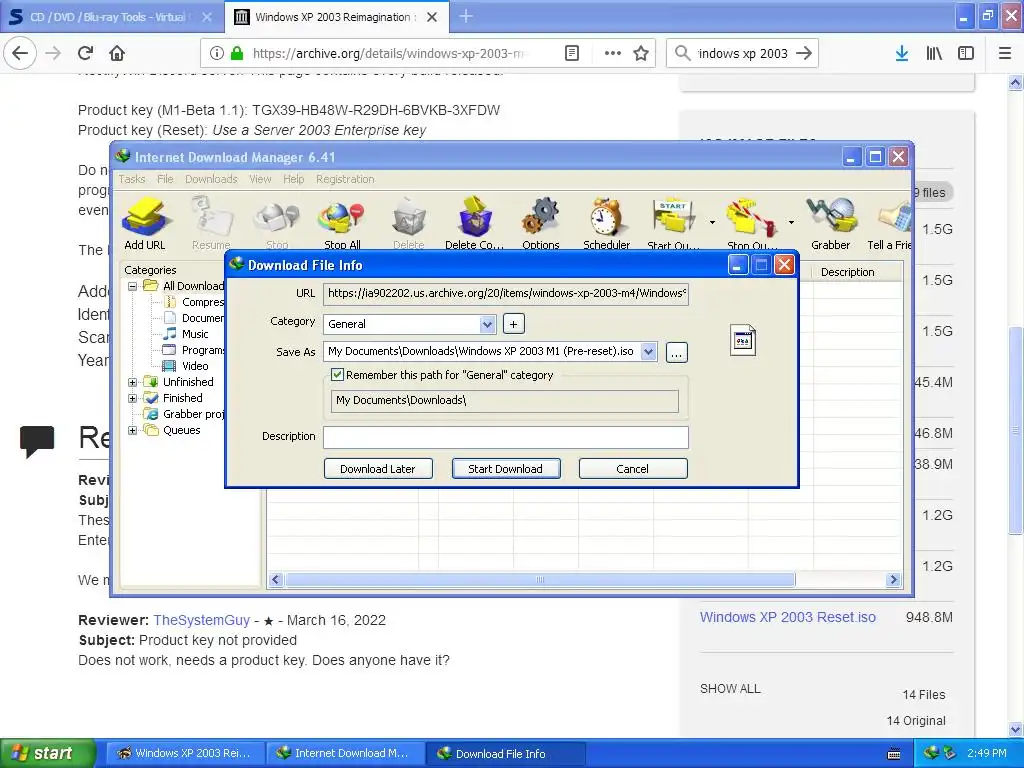Open Start Queue dropdown arrow
The width and height of the screenshot is (1024, 768).
pos(712,223)
